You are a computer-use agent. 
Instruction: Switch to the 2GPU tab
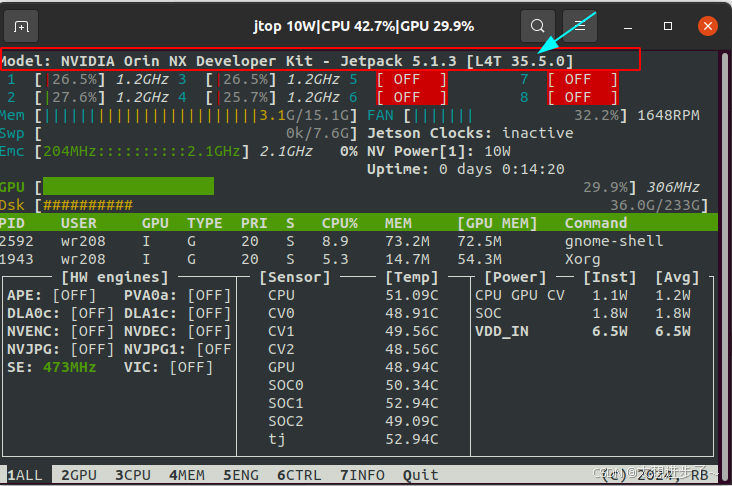(79, 475)
